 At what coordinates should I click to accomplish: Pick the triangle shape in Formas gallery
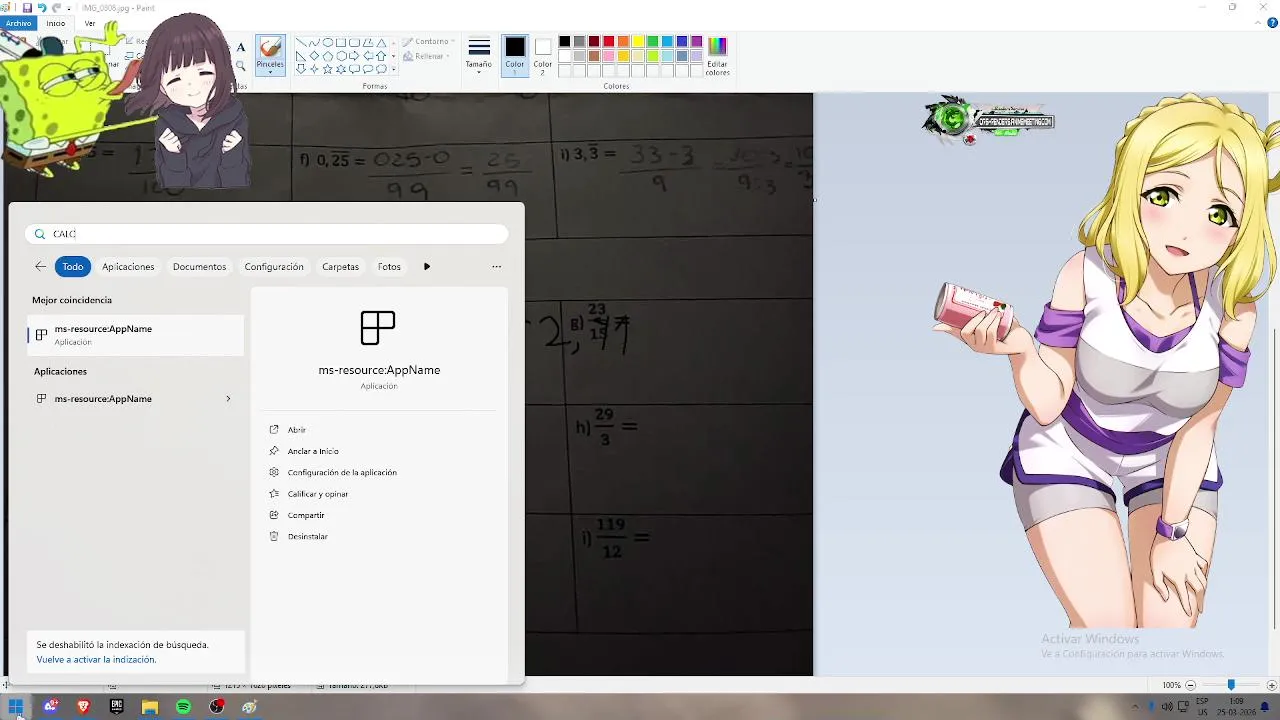[381, 43]
